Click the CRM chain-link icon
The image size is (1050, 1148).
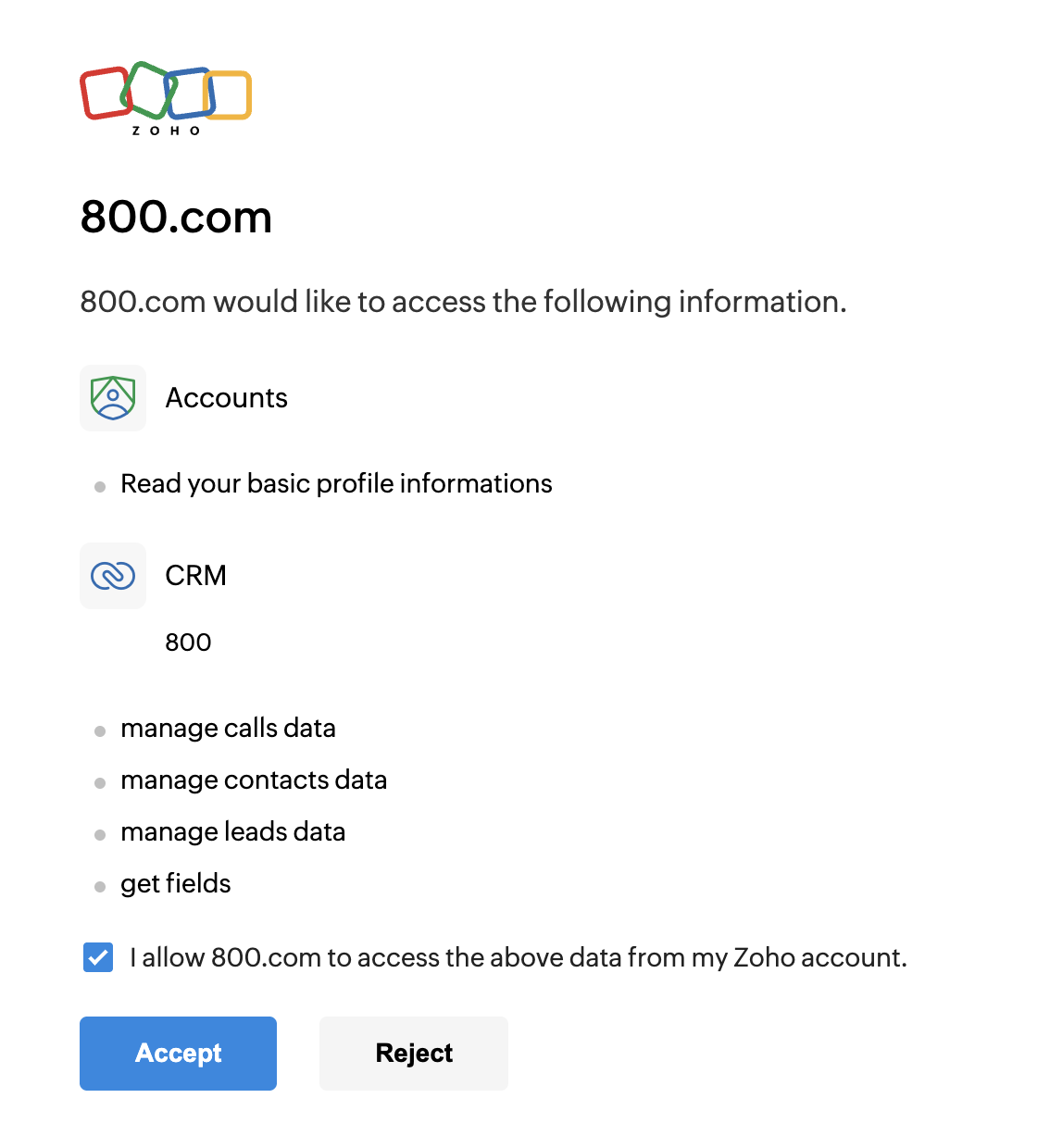tap(113, 576)
